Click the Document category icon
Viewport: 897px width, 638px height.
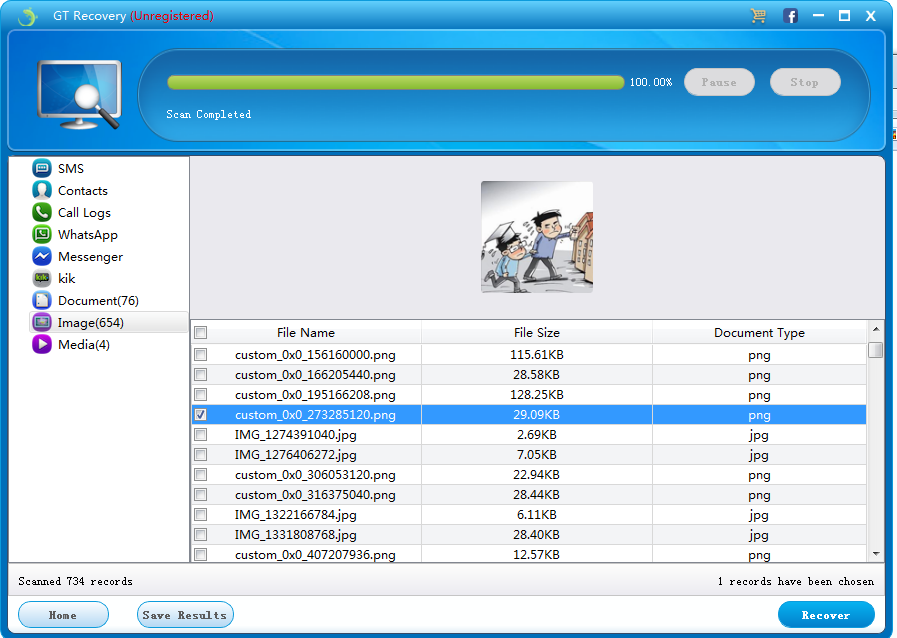[x=42, y=300]
